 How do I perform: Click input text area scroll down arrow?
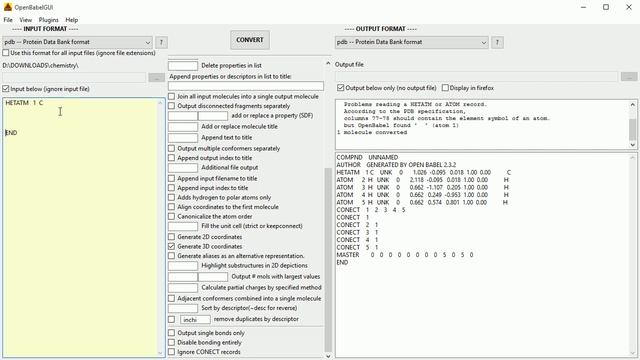point(160,353)
